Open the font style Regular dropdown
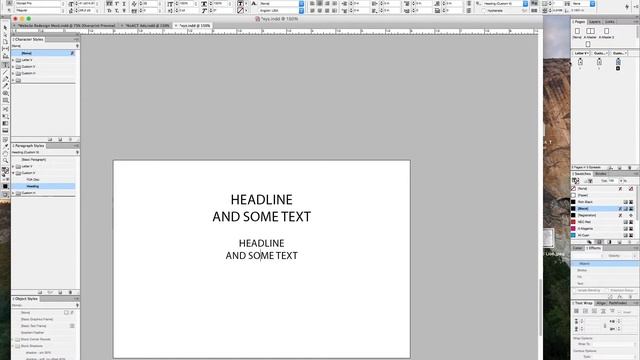This screenshot has width=640, height=360. point(62,10)
